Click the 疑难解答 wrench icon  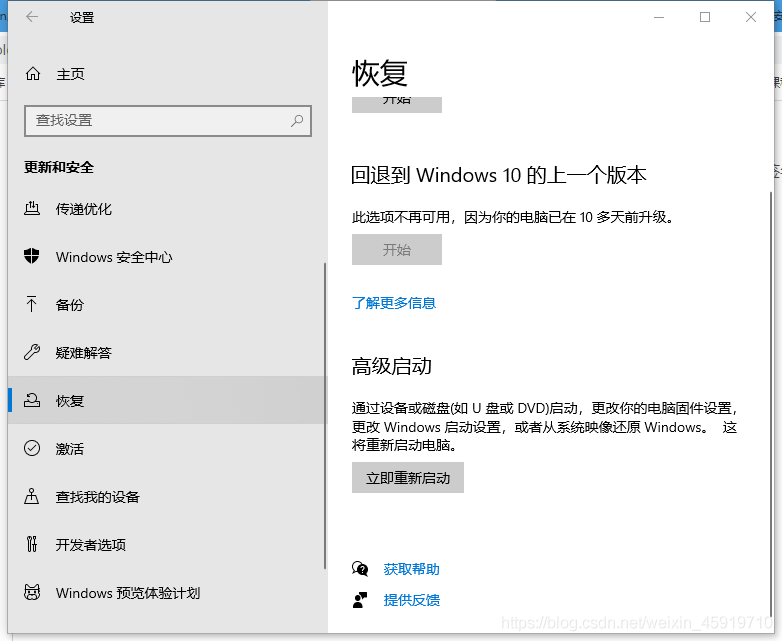32,352
